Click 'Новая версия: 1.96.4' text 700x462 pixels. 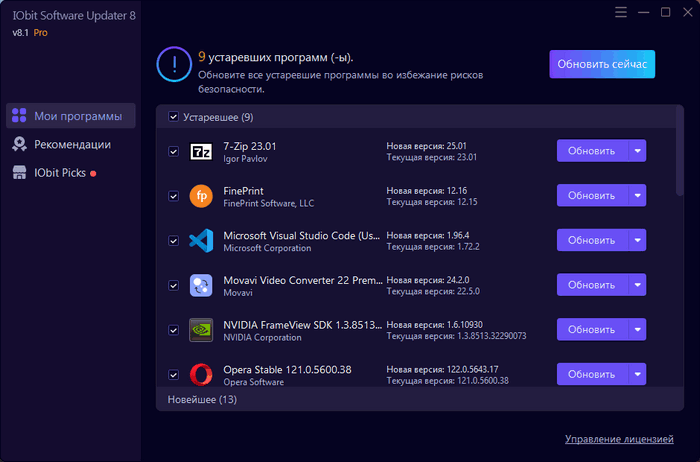tap(428, 235)
